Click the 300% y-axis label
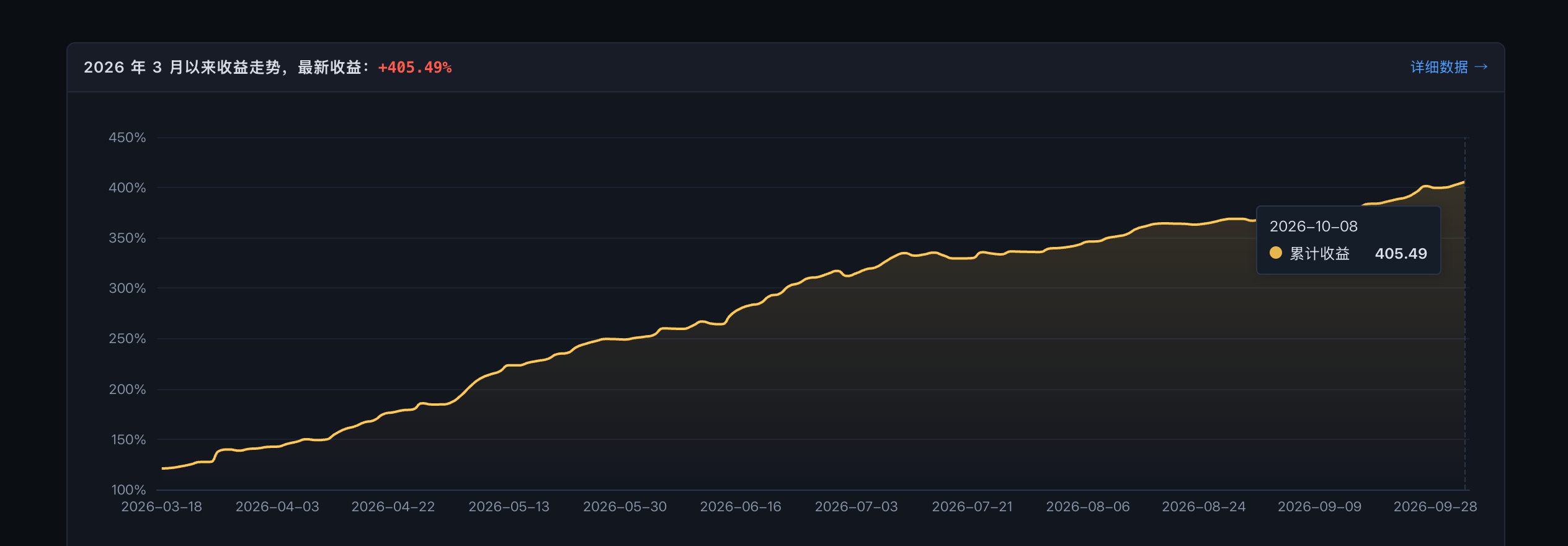 point(127,289)
